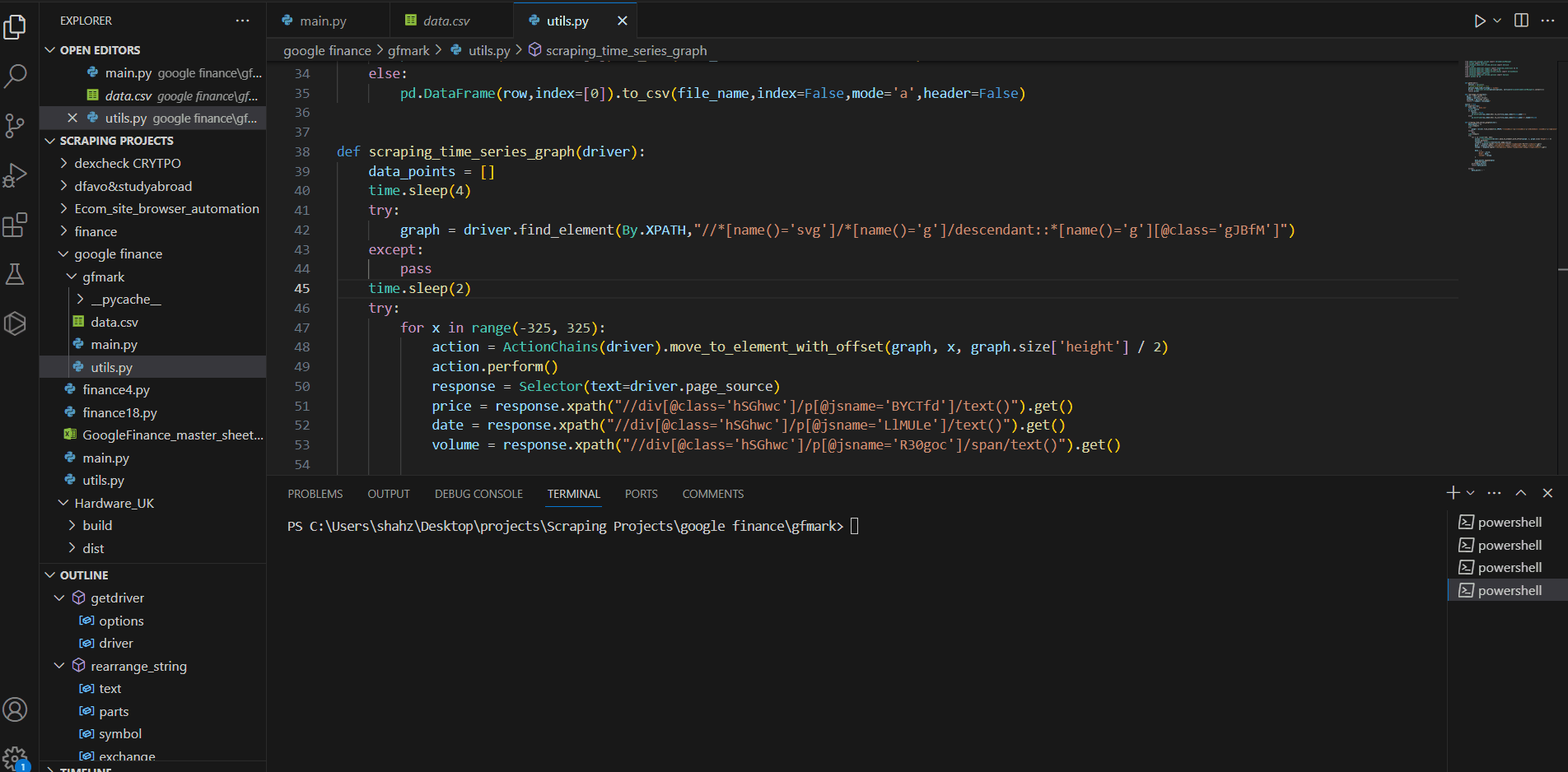Open the Search view in activity bar
This screenshot has width=1568, height=772.
click(x=15, y=77)
